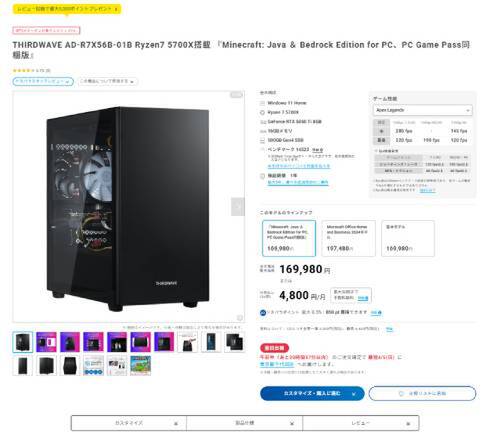Click the yellow review points promotion banner
500x445 pixels.
tap(67, 9)
